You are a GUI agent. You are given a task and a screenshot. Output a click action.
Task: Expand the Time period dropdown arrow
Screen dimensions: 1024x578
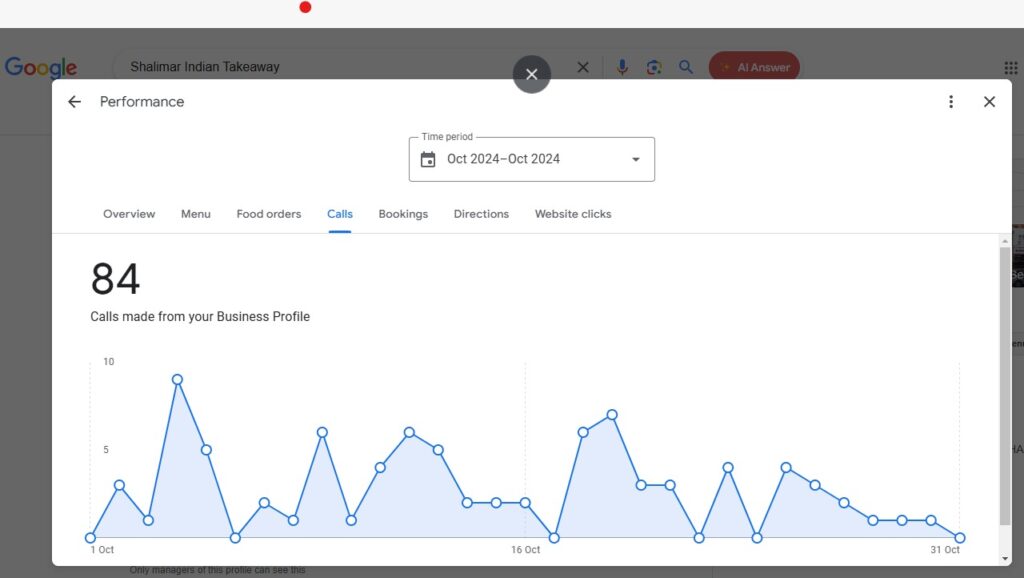pos(635,160)
